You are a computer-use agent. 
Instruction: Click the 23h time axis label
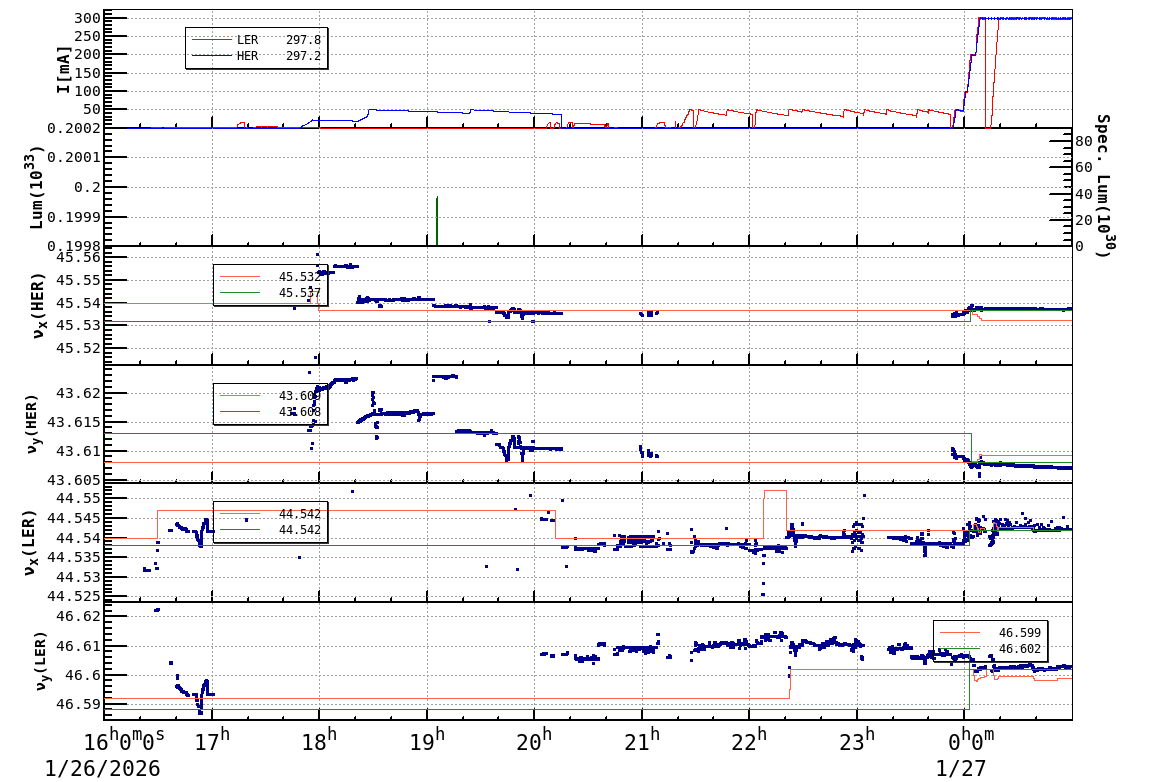857,742
